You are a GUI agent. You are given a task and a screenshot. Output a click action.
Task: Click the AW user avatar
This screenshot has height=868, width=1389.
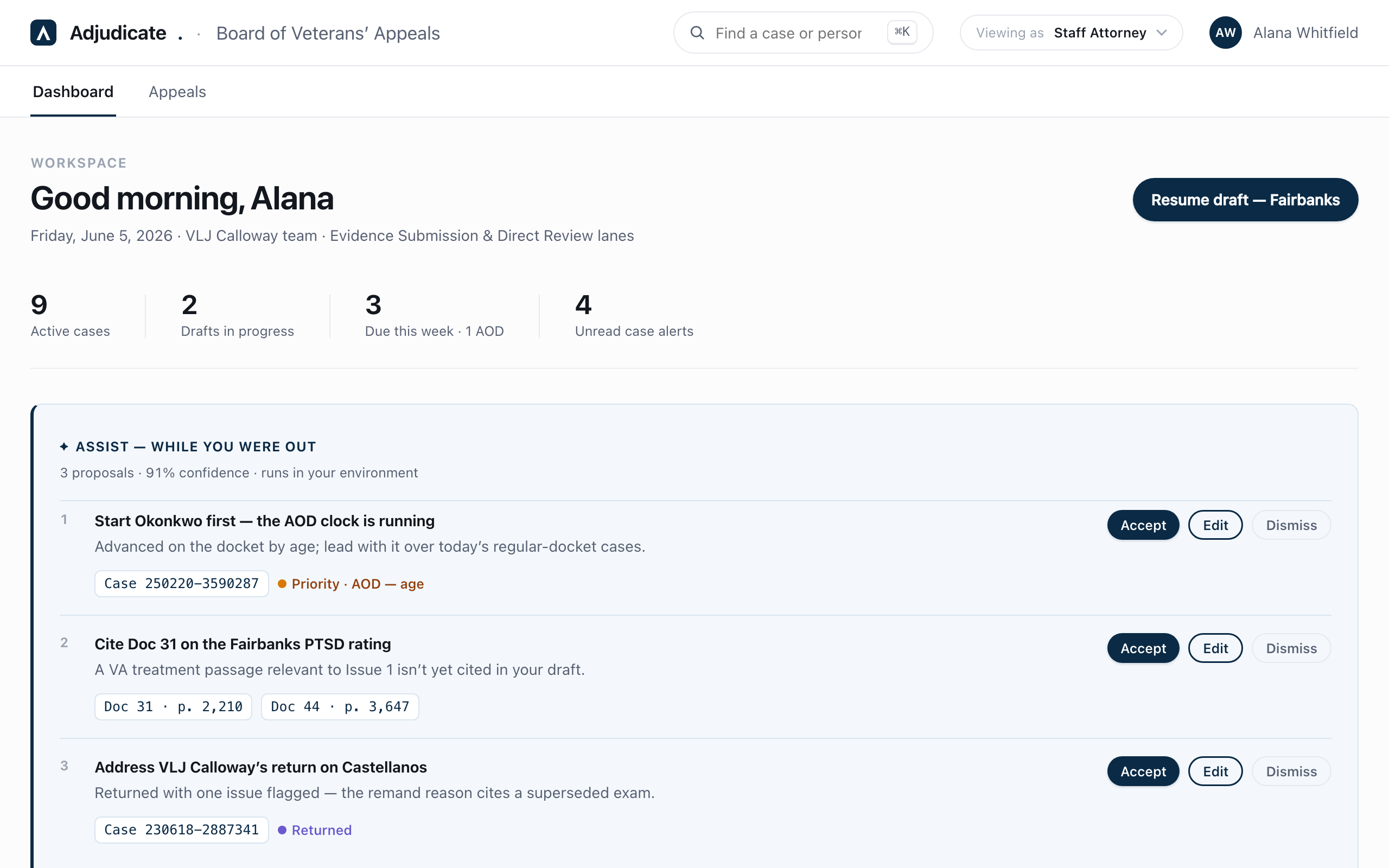(1225, 33)
